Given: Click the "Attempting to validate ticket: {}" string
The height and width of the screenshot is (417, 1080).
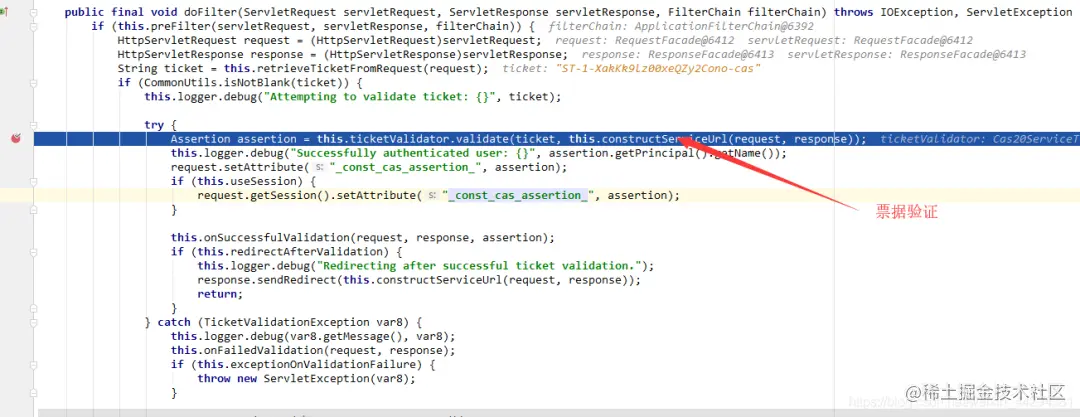Looking at the screenshot, I should click(384, 96).
